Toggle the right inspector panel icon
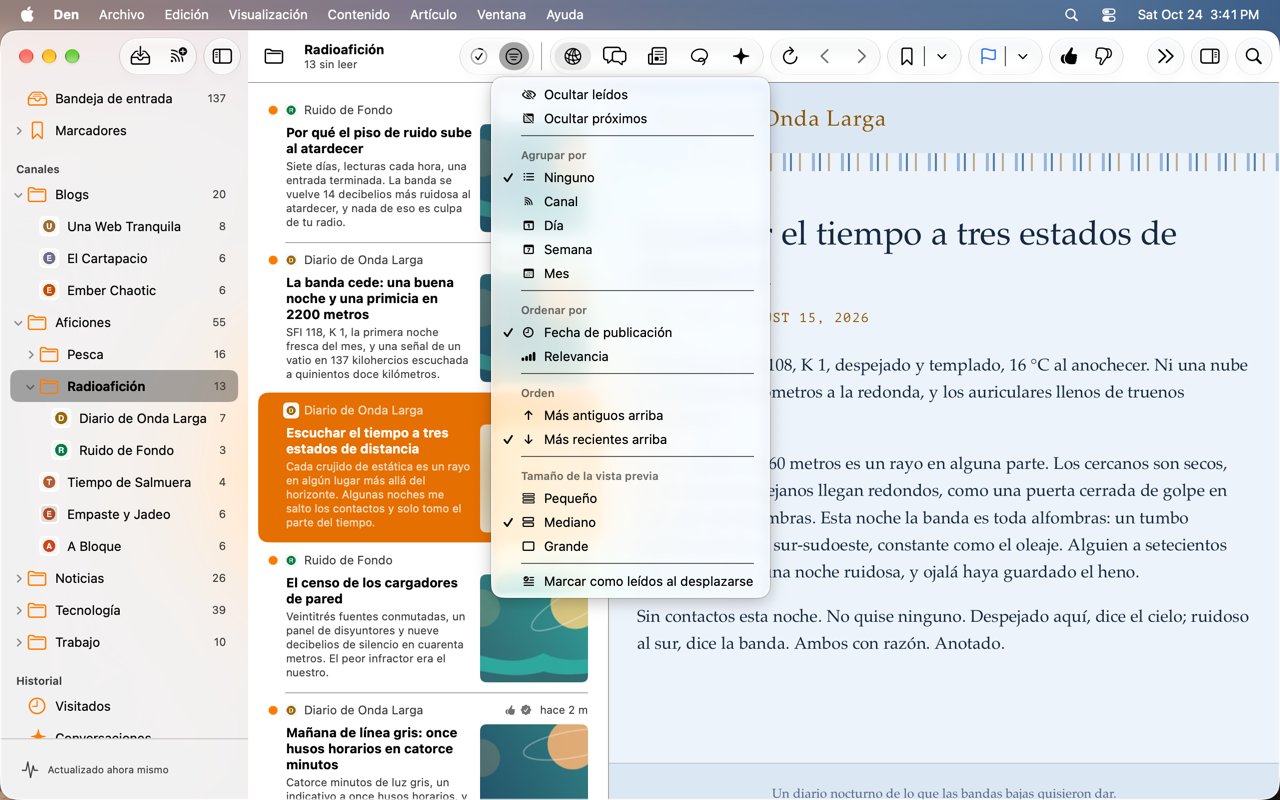Image resolution: width=1280 pixels, height=800 pixels. [x=1210, y=57]
